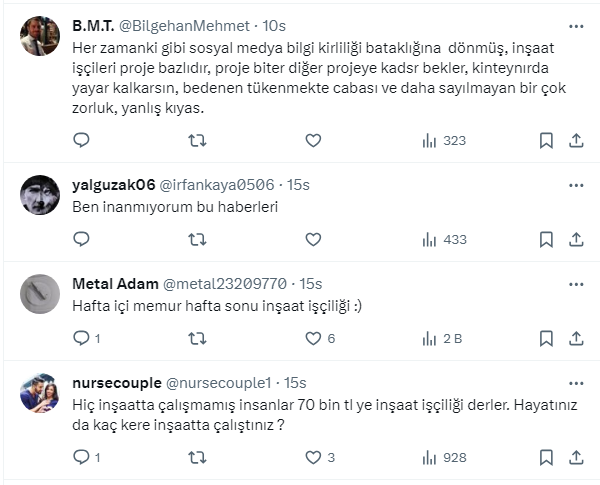View nursecouple tweet's 928 views

[444, 457]
